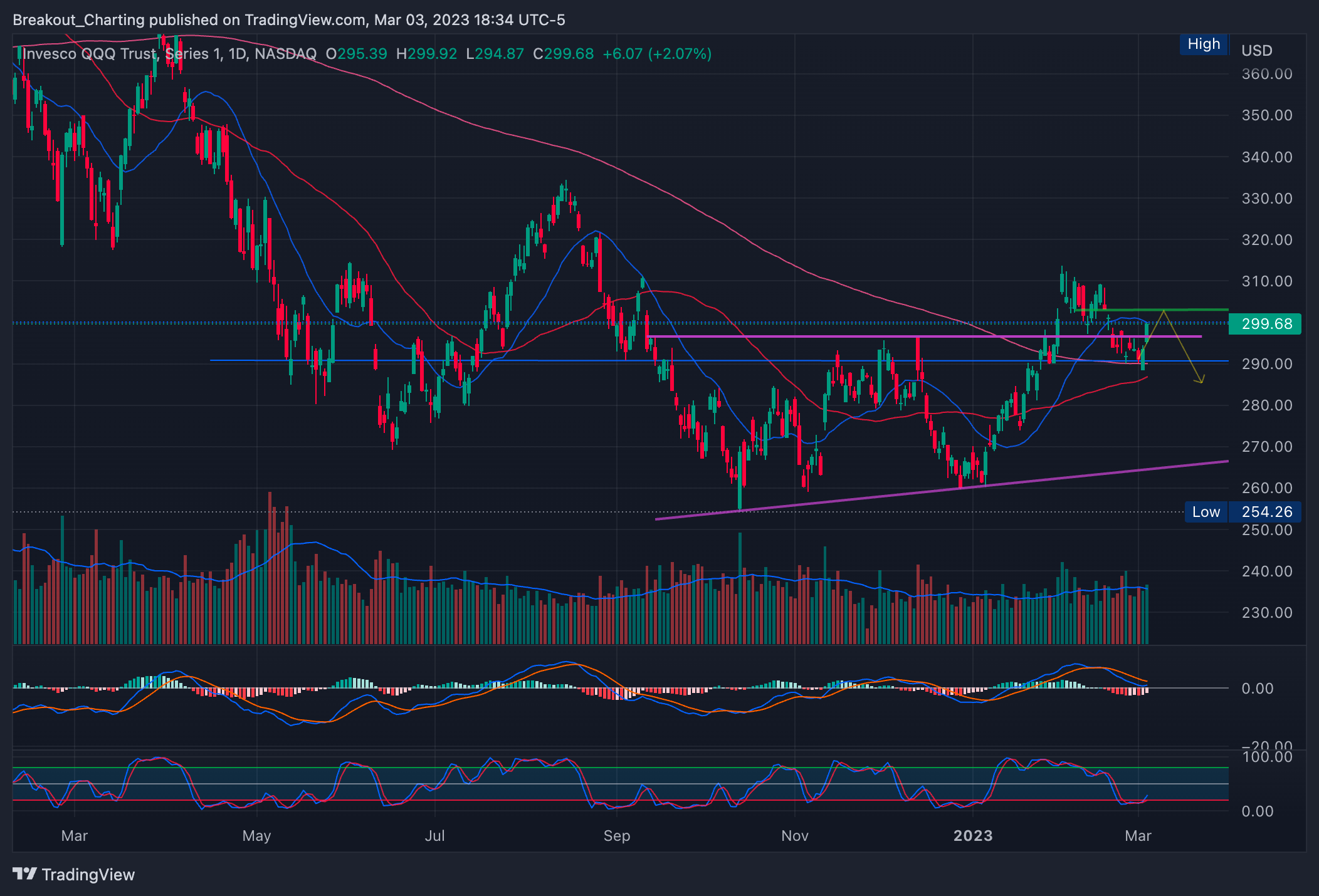Click the NASDAQ exchange label

(285, 54)
